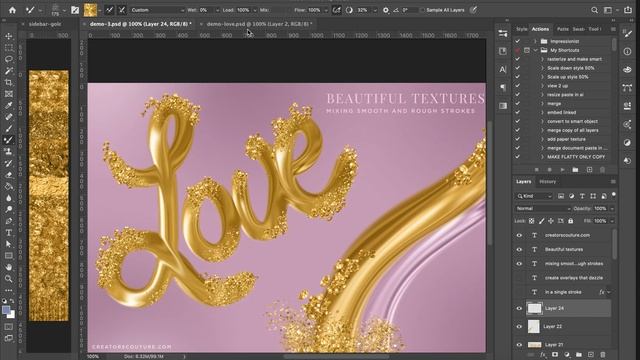Select the Pen tool
The image size is (640, 360).
[x=9, y=221]
